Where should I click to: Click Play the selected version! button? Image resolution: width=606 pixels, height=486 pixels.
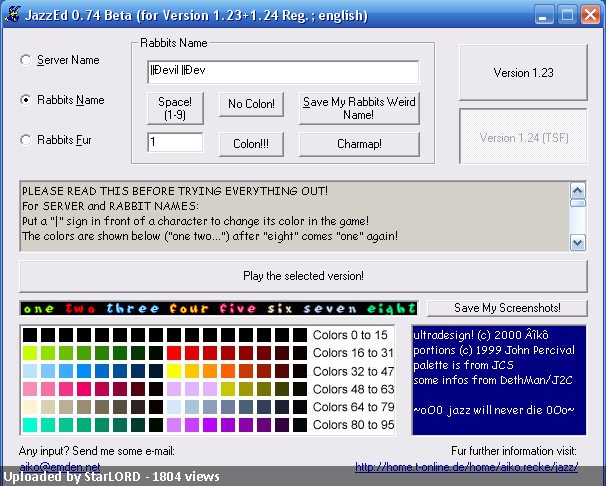point(302,276)
